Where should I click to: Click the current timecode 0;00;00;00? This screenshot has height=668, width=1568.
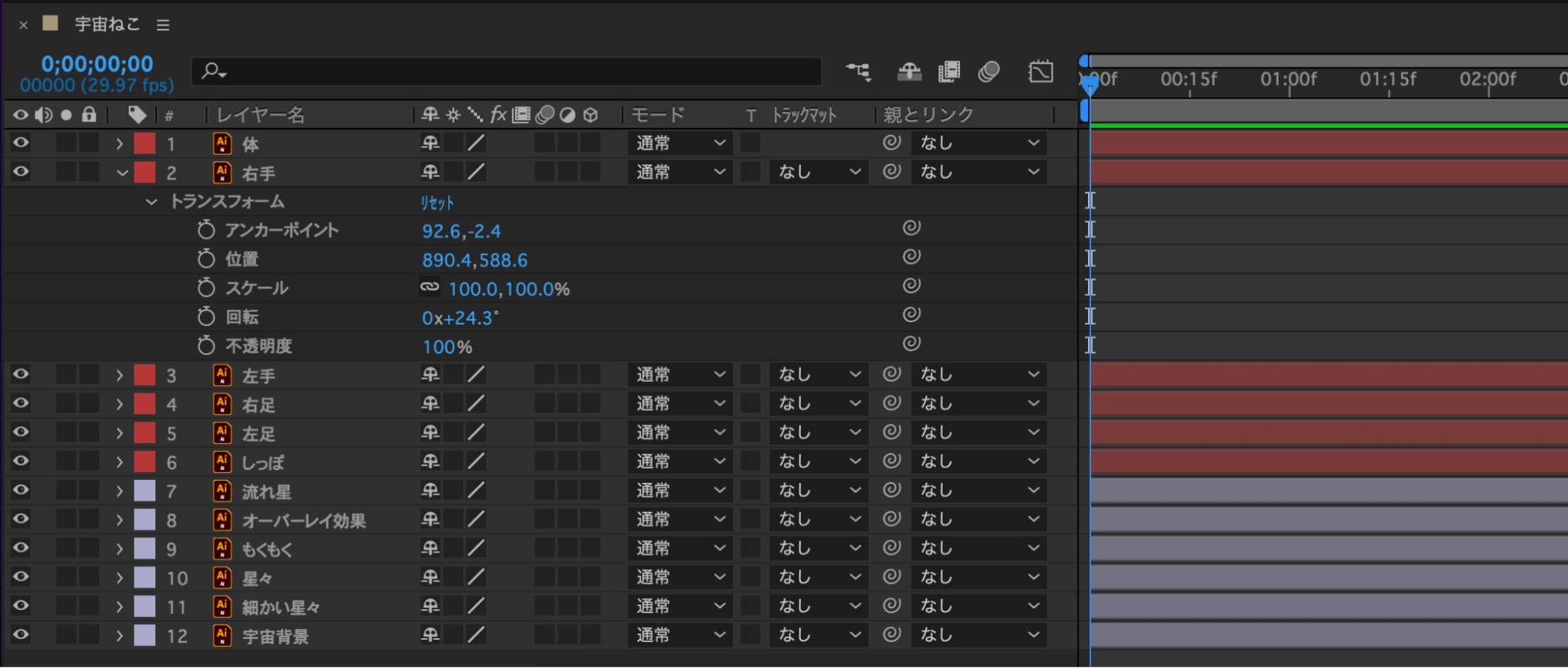click(97, 64)
